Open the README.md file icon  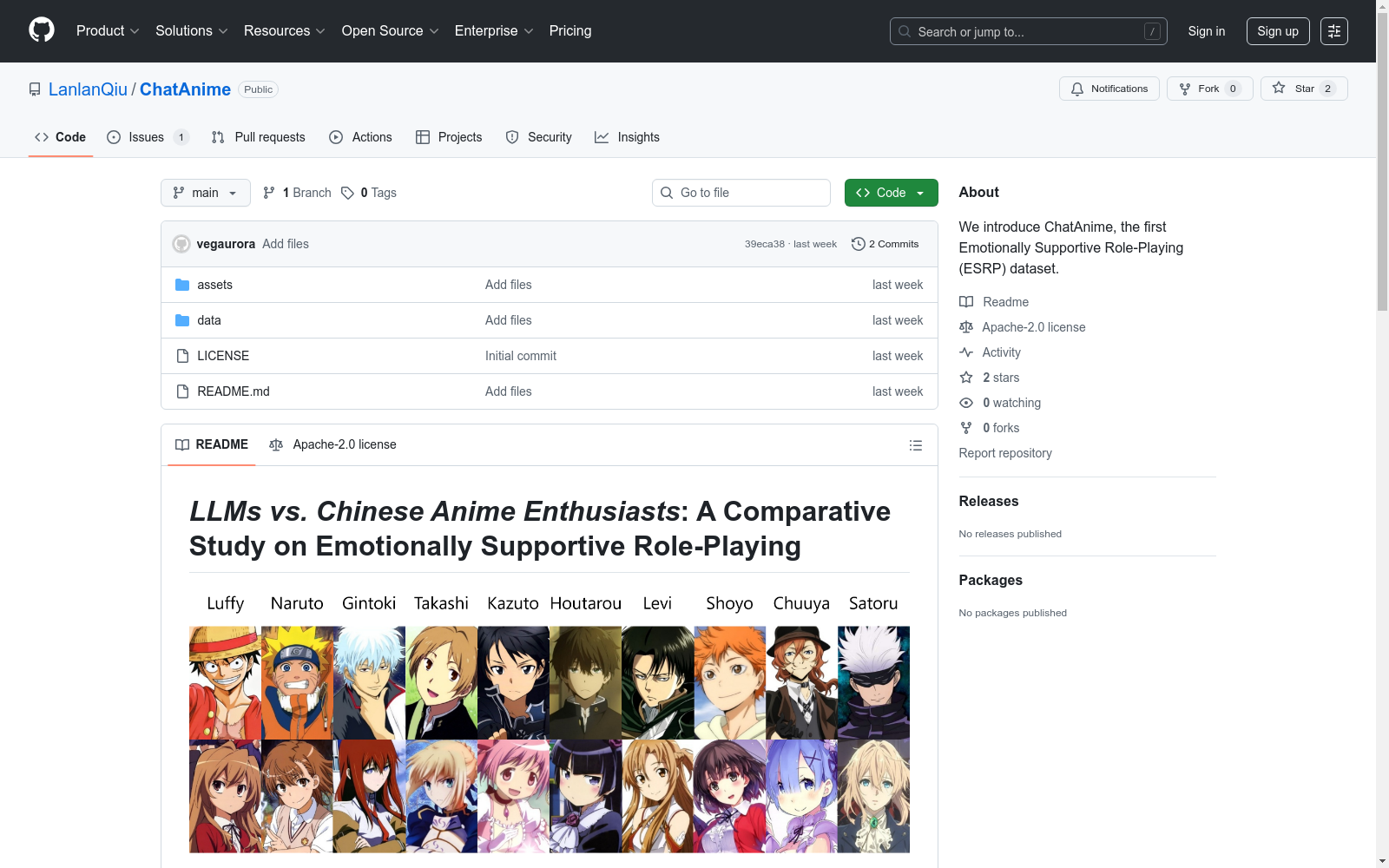[x=182, y=391]
